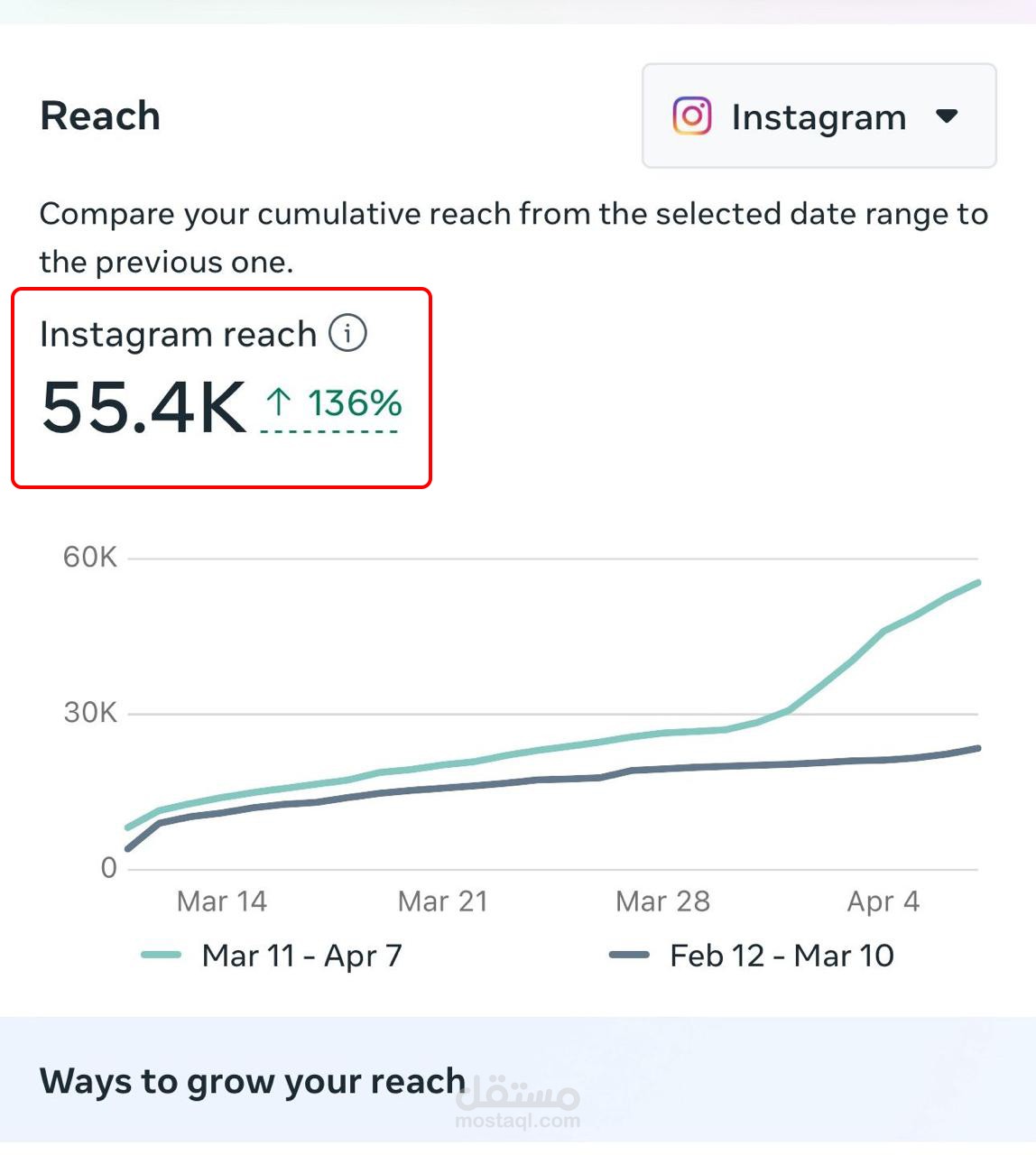Viewport: 1036px width, 1155px height.
Task: Click the dark legend swatch for Feb 12 - Mar 10
Action: pyautogui.click(x=629, y=955)
